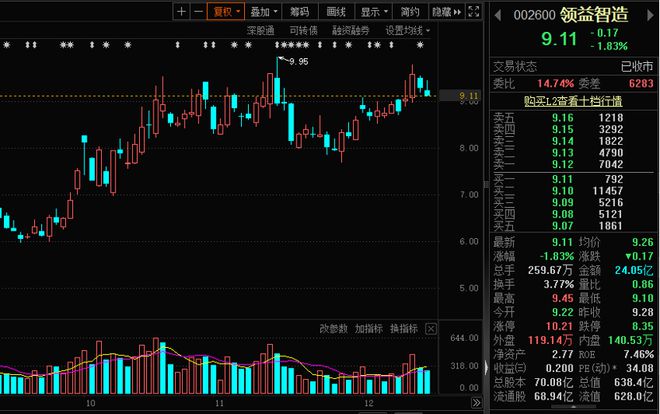660x414 pixels.
Task: Click 卖五 price 9.16
Action: coord(563,118)
